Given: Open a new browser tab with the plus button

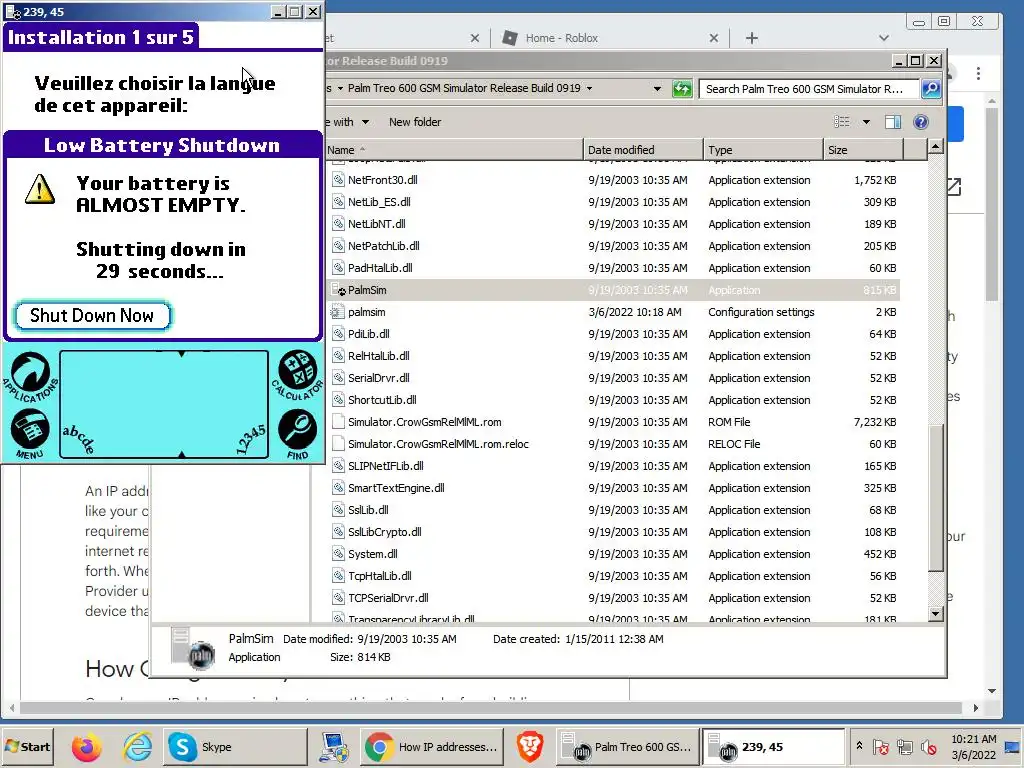Looking at the screenshot, I should tap(752, 38).
